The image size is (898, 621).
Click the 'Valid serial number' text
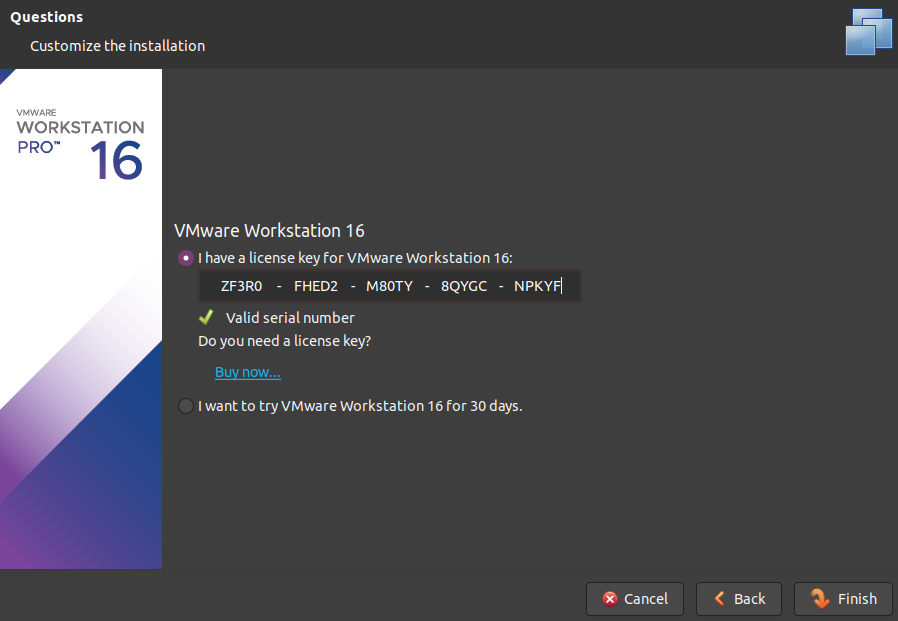290,318
